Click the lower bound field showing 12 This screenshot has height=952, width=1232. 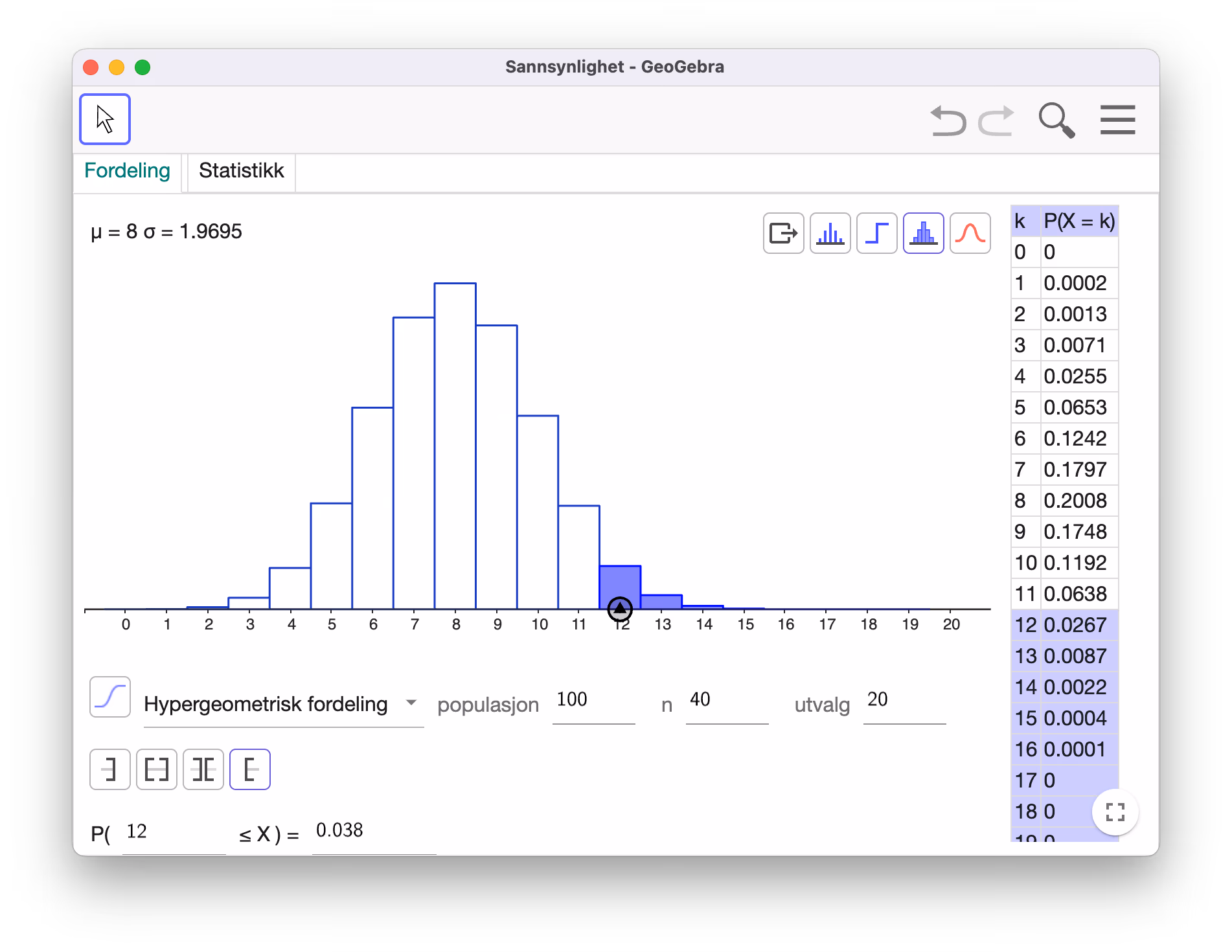[174, 833]
